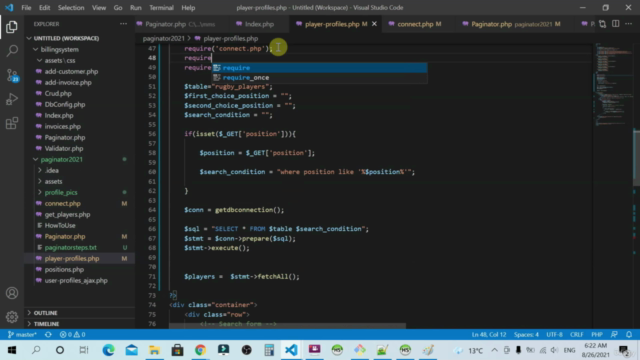This screenshot has width=640, height=360.
Task: Open the Selection menu
Action: coord(71,8)
